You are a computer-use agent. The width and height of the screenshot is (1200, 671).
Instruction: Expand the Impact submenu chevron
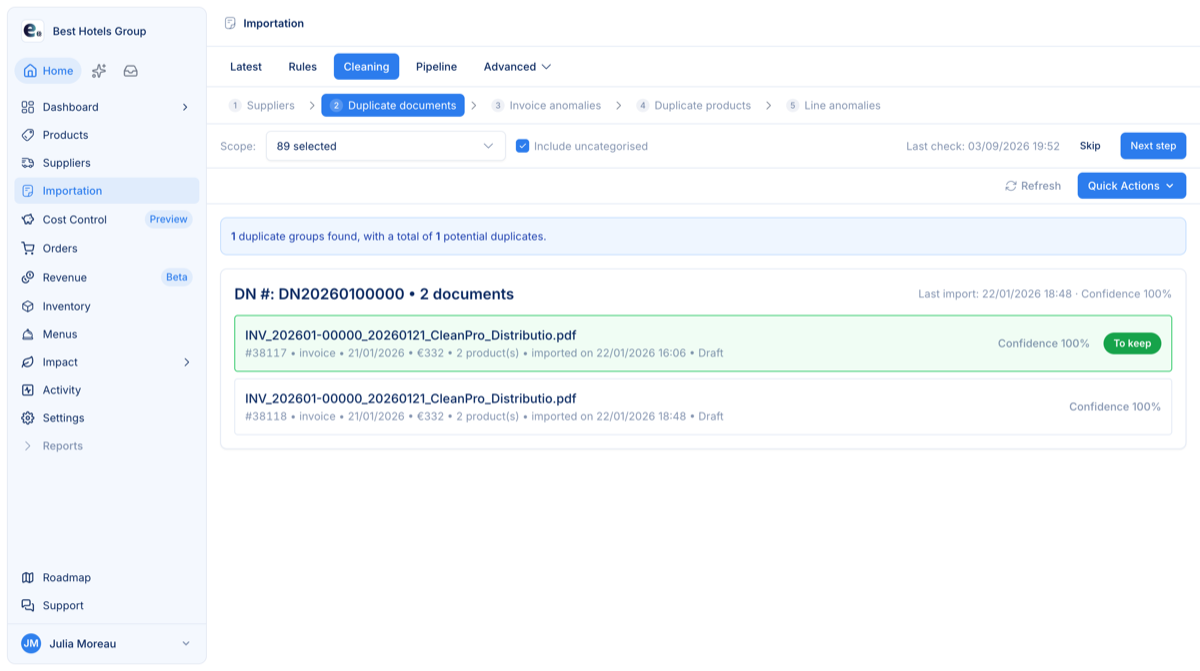pyautogui.click(x=186, y=362)
